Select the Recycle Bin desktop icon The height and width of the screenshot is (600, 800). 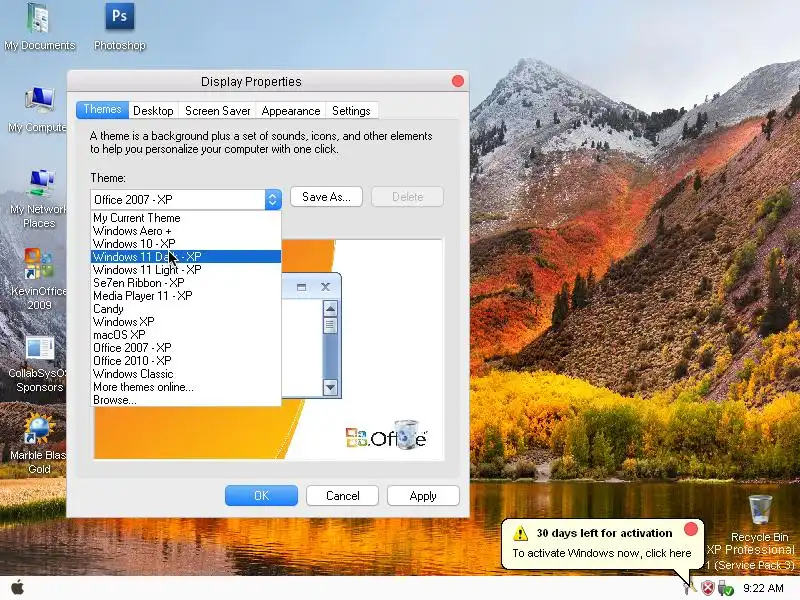pos(760,518)
